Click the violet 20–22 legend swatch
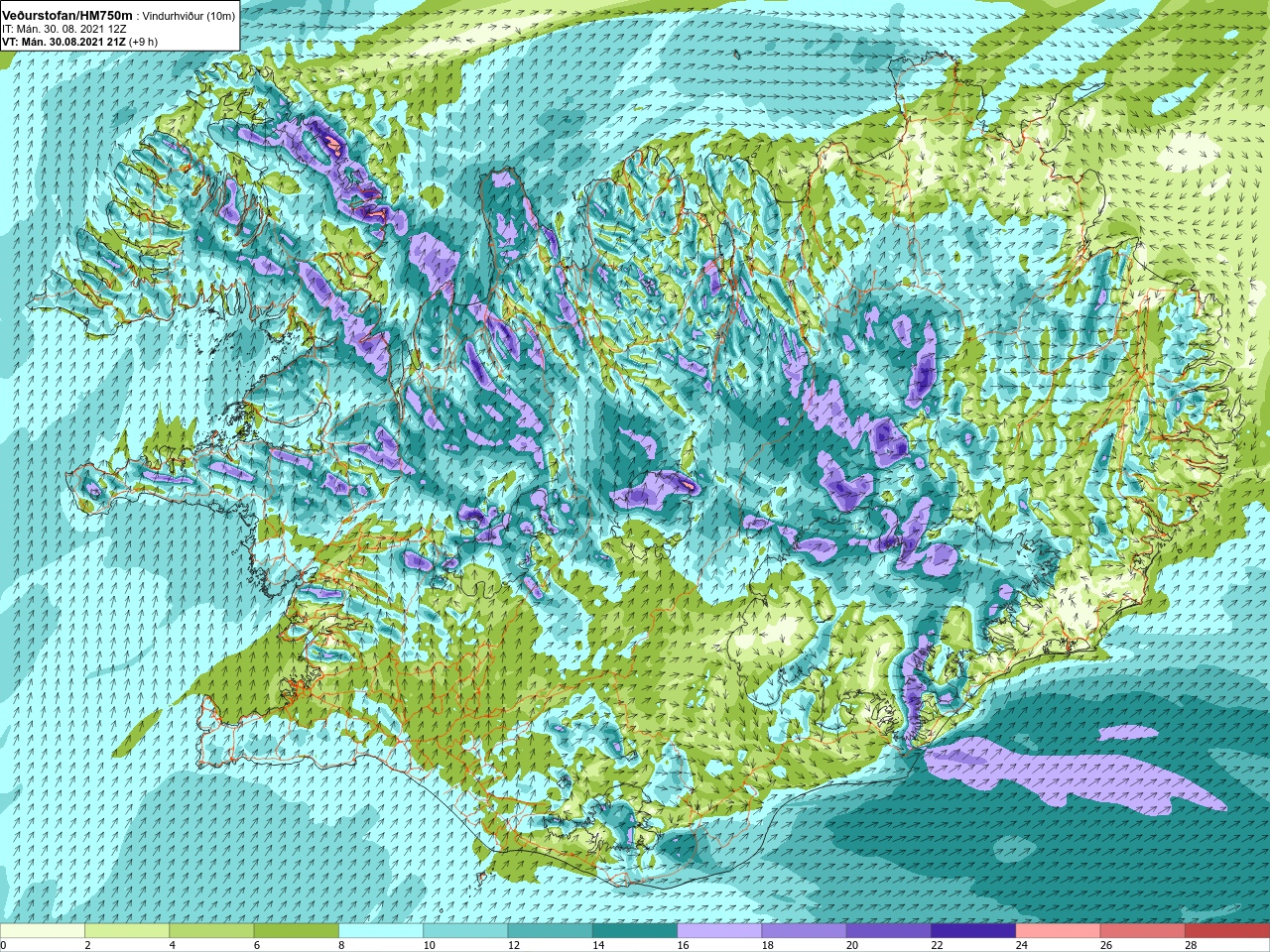Viewport: 1270px width, 952px height. tap(889, 931)
